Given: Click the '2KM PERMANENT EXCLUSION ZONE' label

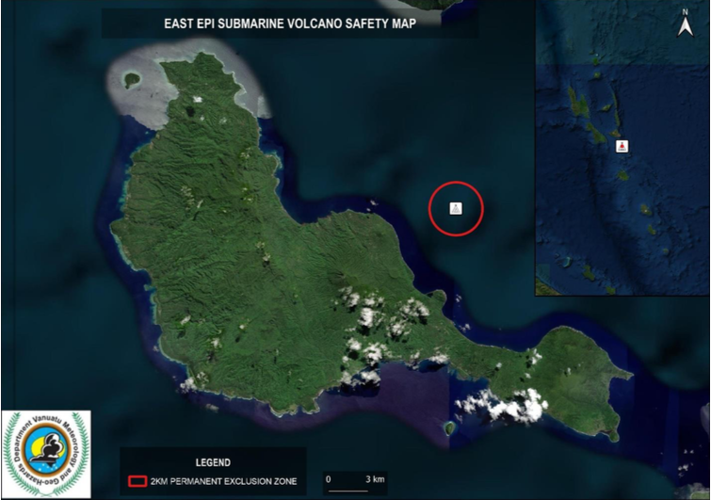Looking at the screenshot, I should point(224,481).
